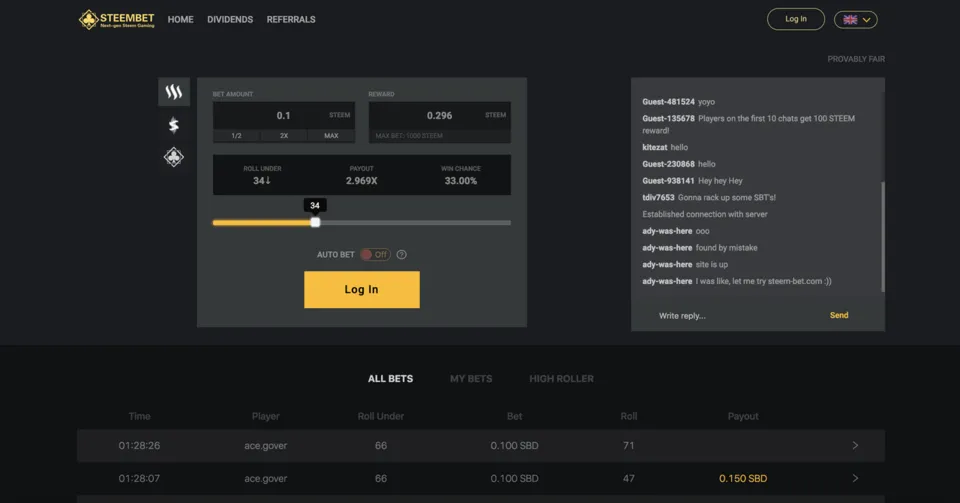Image resolution: width=960 pixels, height=503 pixels.
Task: Click the Log In button in header
Action: coord(796,19)
